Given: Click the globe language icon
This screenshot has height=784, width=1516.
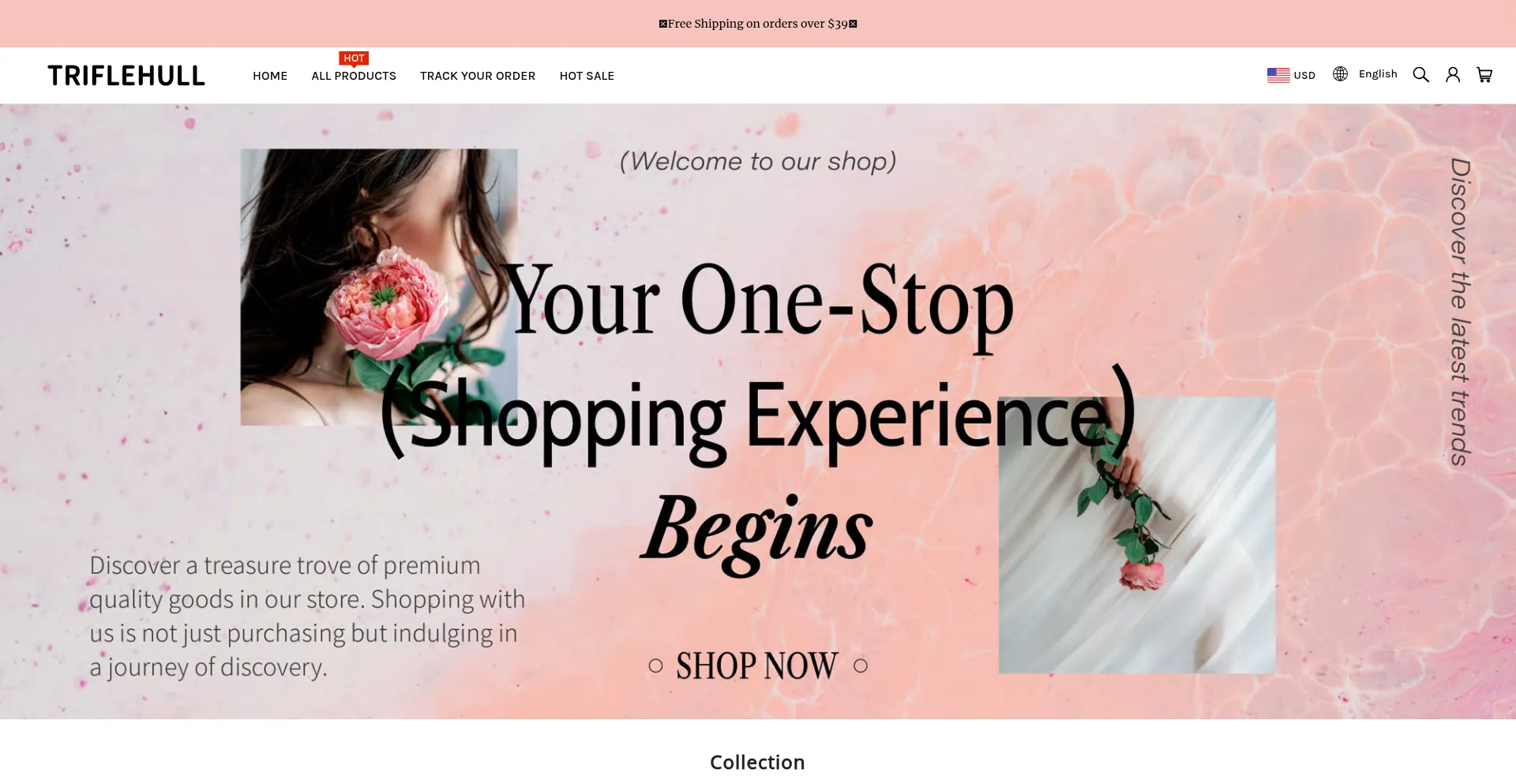Looking at the screenshot, I should click(x=1340, y=74).
